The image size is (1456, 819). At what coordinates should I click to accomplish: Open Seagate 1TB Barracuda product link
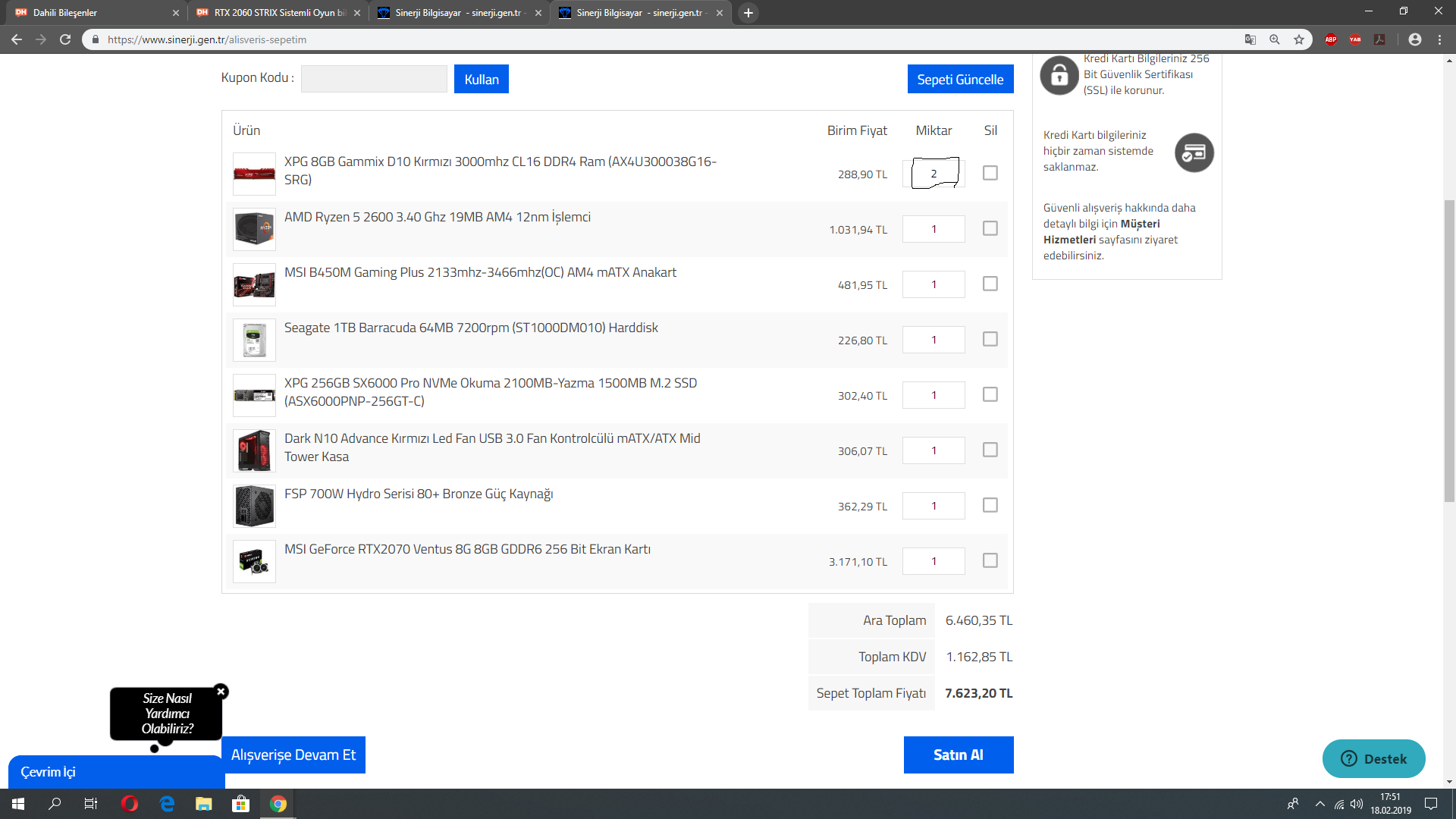(x=471, y=328)
